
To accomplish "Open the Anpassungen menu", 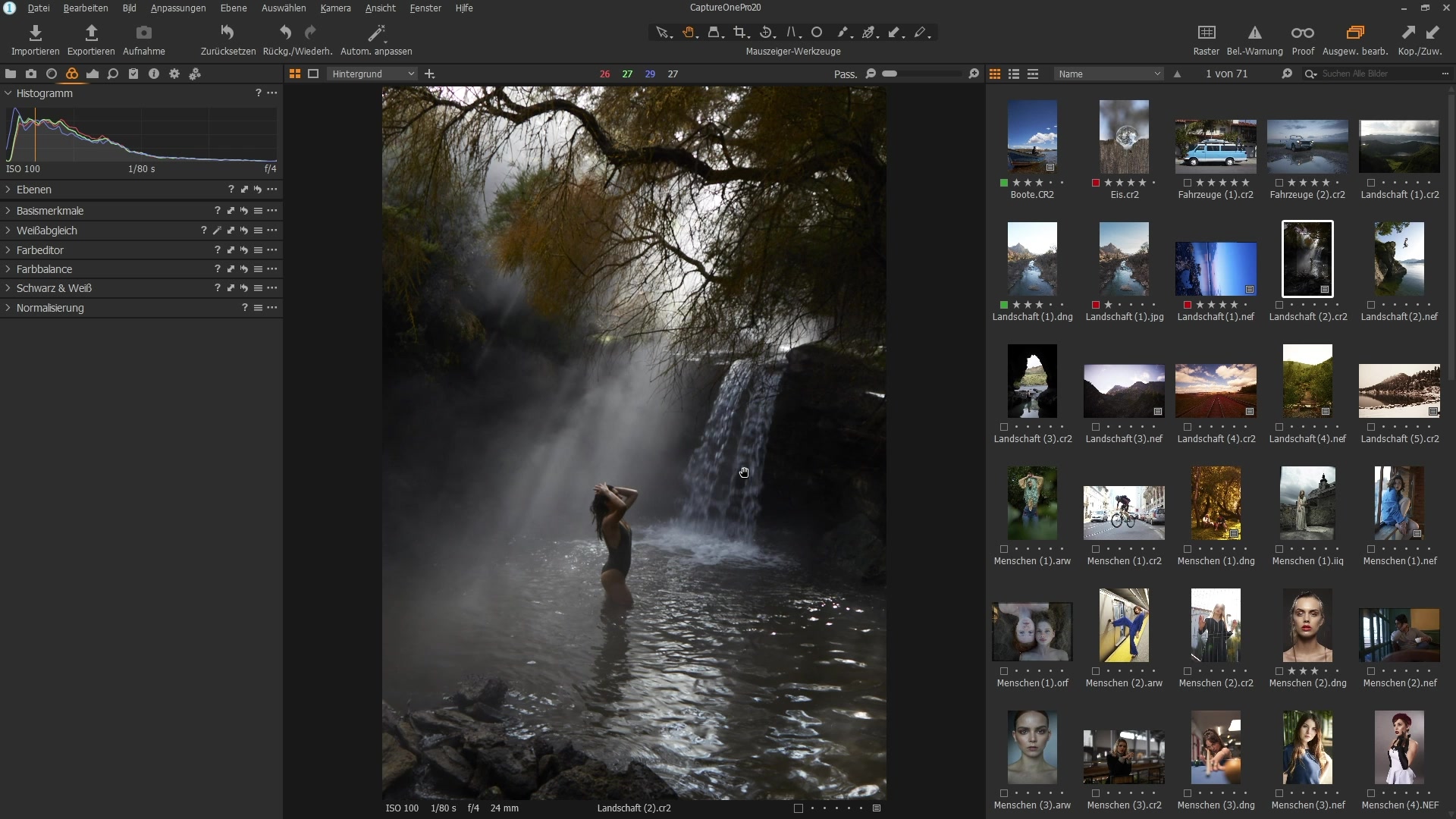I will [178, 8].
